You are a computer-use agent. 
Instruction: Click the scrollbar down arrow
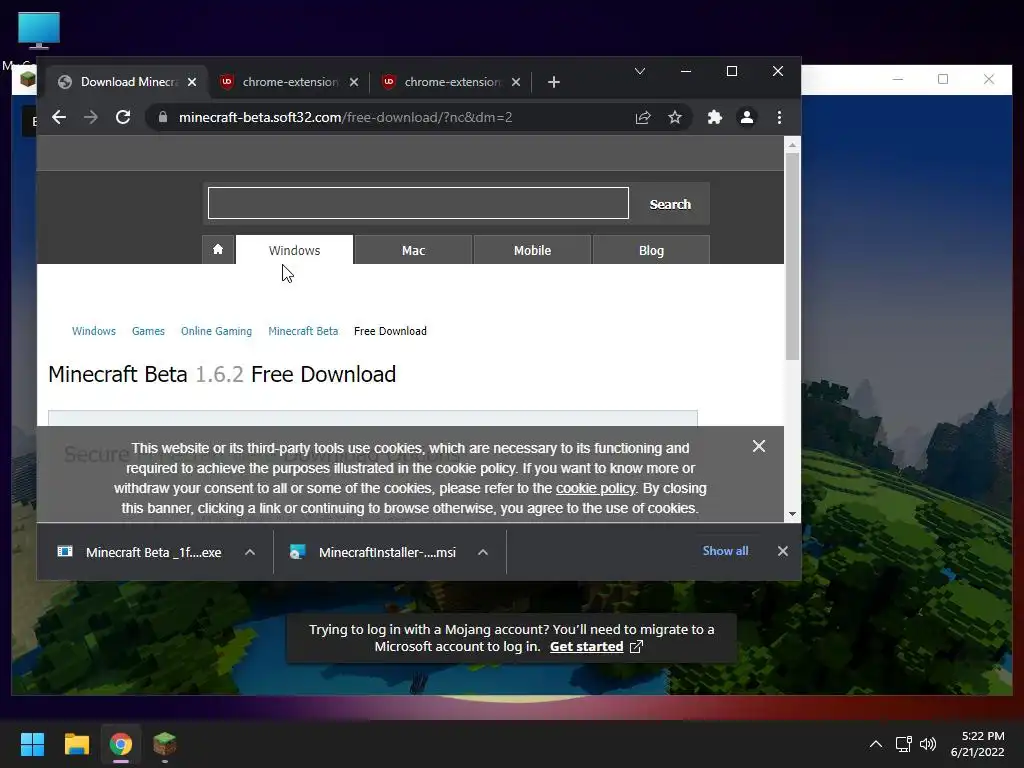[x=792, y=514]
